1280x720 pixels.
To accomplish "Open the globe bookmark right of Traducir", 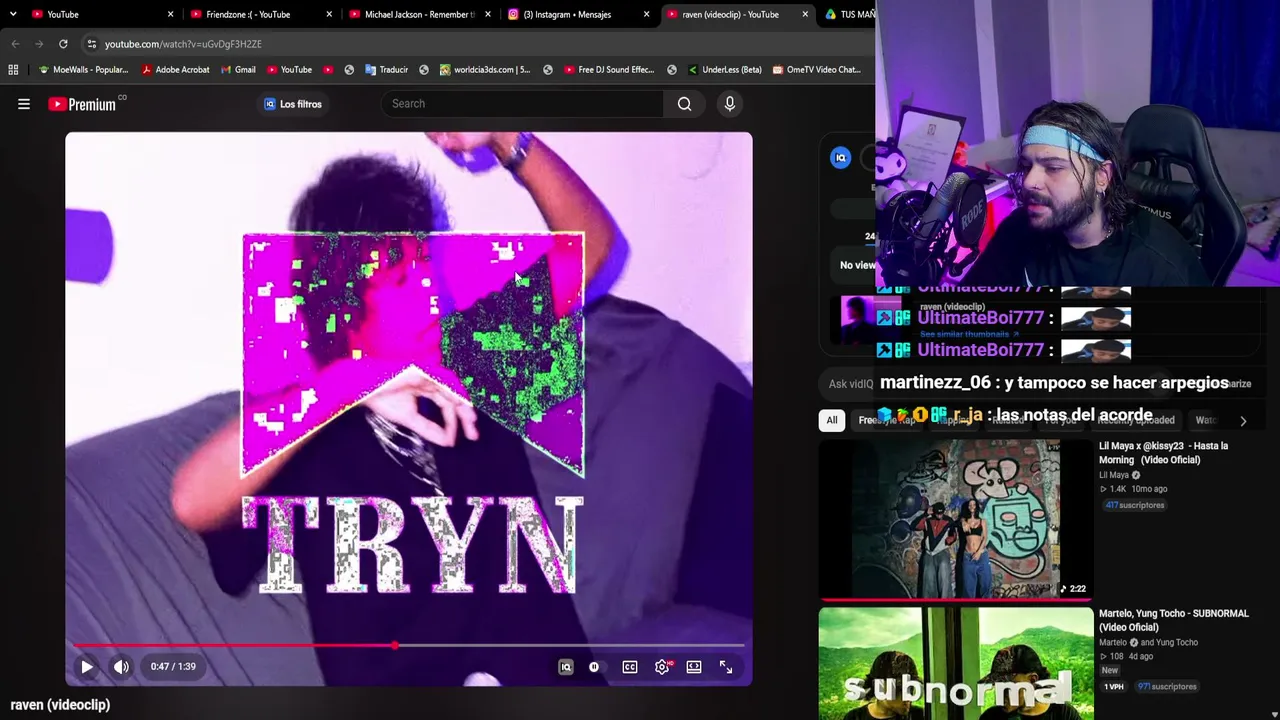I will [424, 70].
